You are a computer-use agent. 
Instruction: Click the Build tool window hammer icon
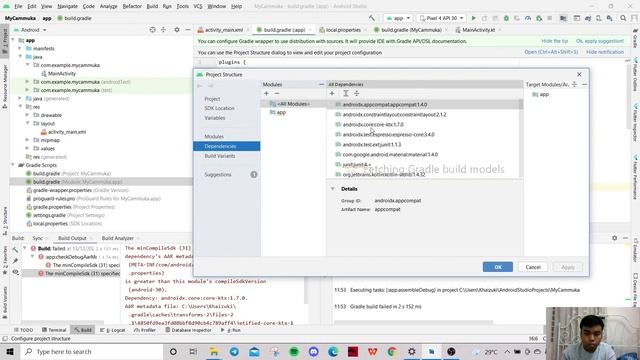coord(15,249)
